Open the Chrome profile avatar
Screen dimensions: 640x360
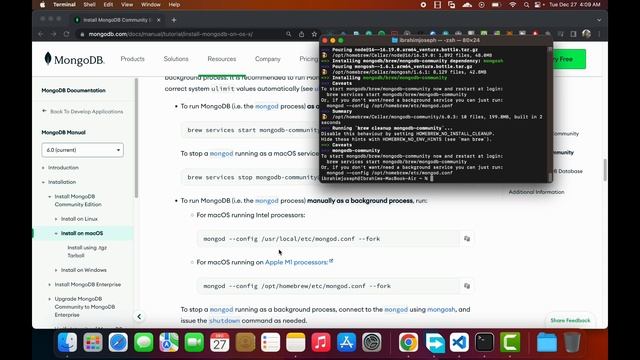coord(587,34)
